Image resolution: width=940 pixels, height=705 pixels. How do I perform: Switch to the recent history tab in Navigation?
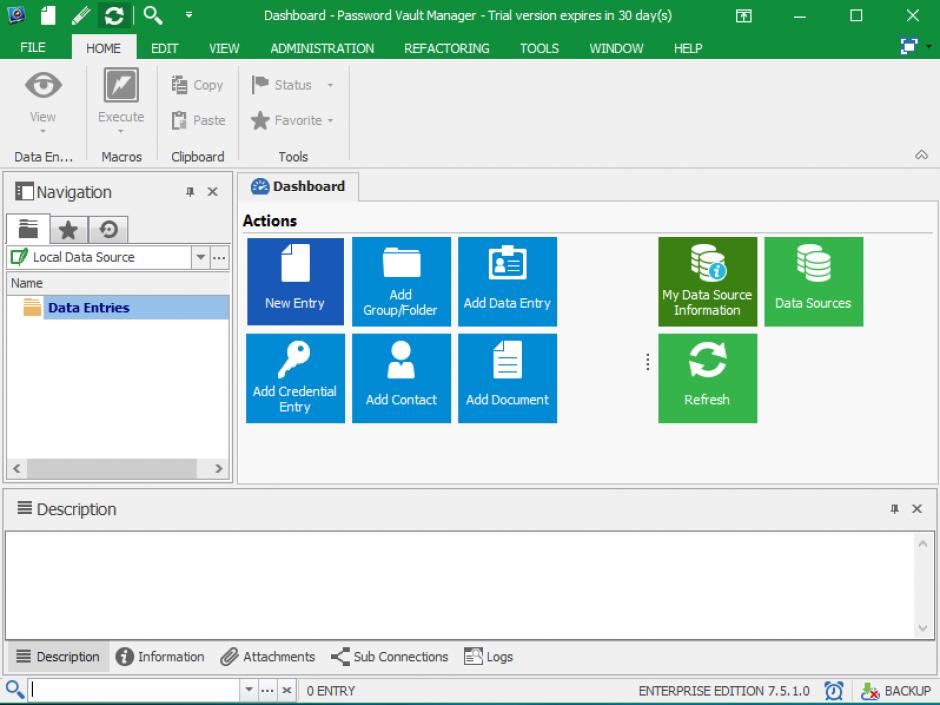(x=109, y=230)
